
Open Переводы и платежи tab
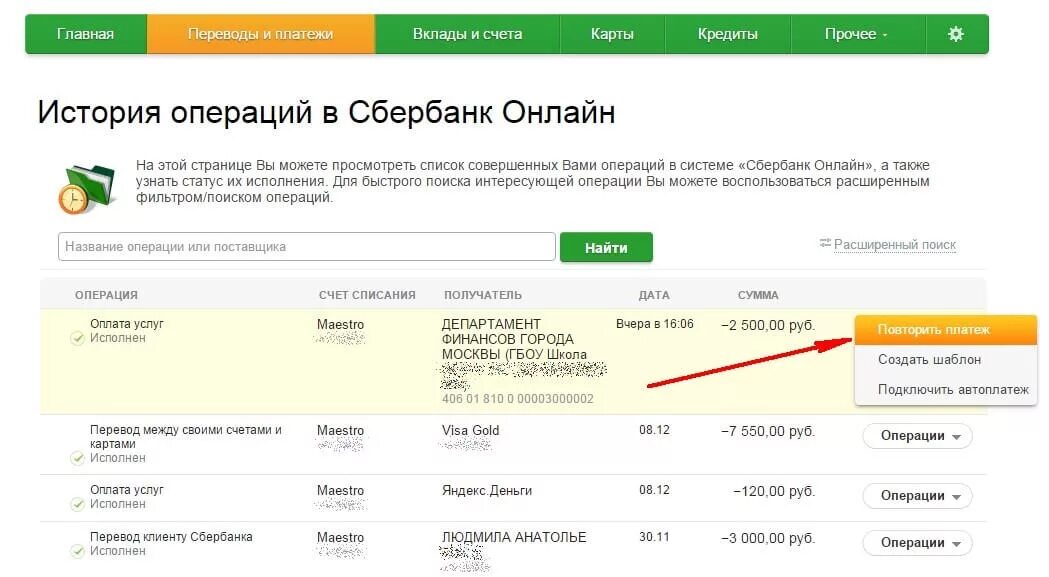(260, 34)
